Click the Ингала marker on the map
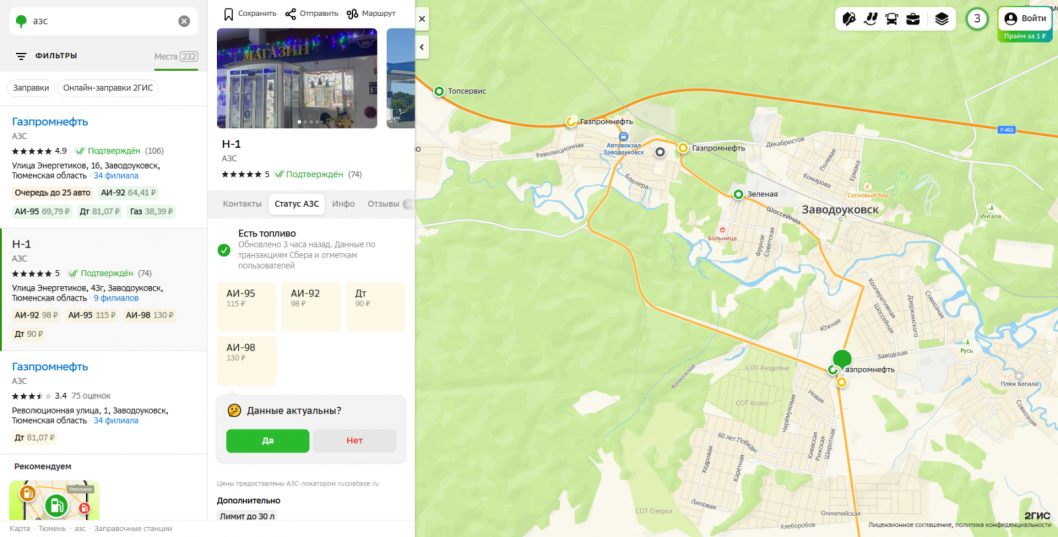 (x=990, y=208)
